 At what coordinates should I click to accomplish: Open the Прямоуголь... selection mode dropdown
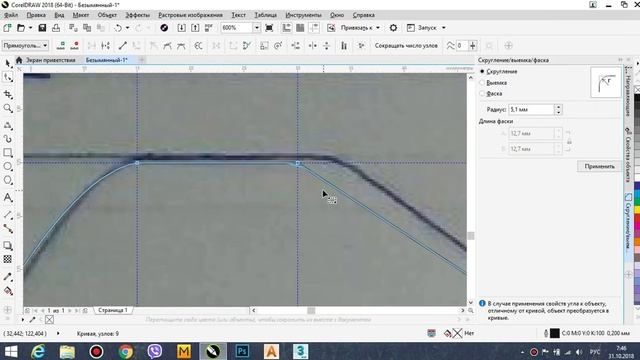click(25, 46)
